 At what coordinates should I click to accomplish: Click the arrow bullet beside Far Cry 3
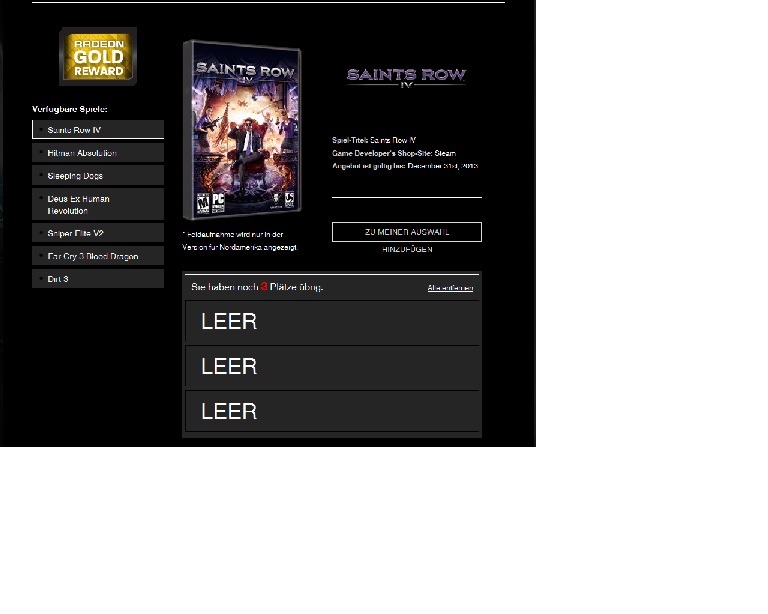pyautogui.click(x=41, y=256)
